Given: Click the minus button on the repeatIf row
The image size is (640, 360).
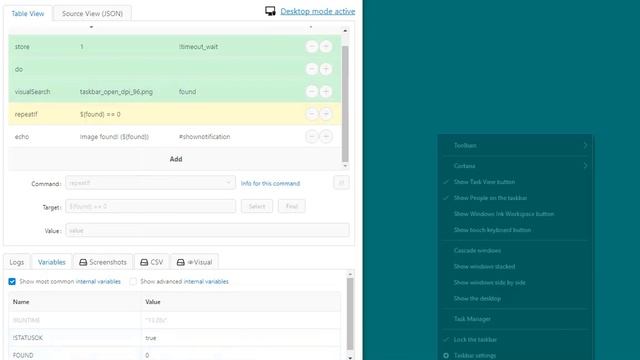Looking at the screenshot, I should coord(312,114).
